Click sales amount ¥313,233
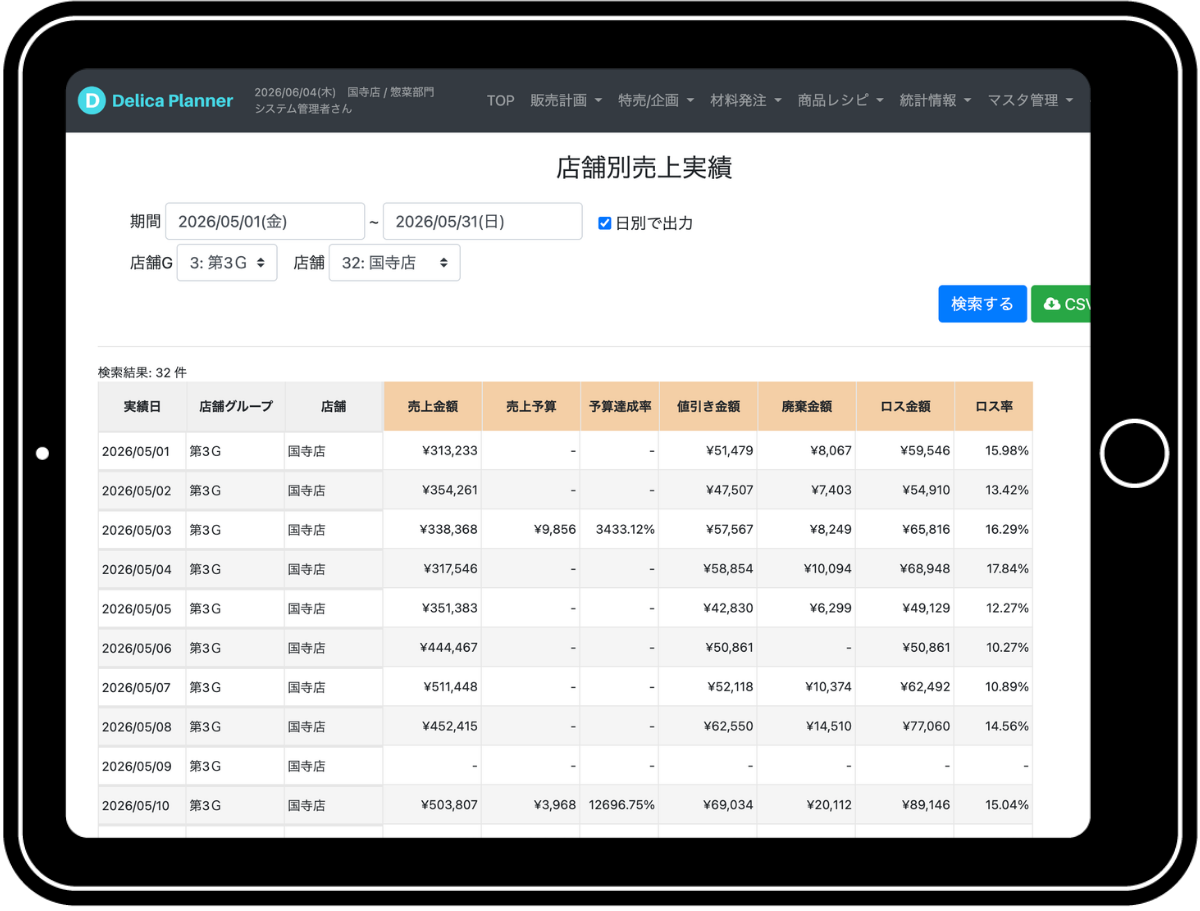1200x911 pixels. [x=449, y=451]
